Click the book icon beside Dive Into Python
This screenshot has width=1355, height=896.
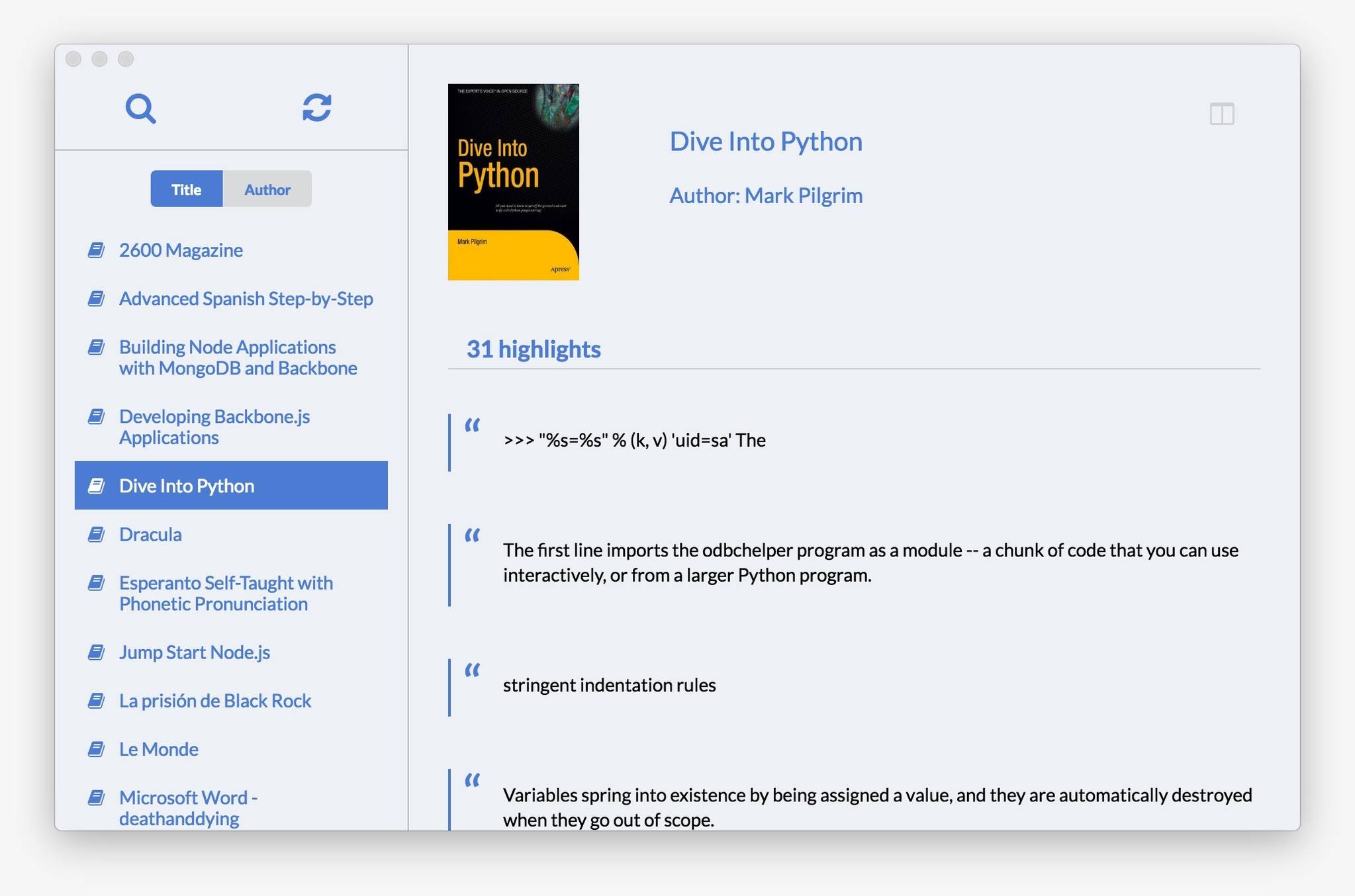(97, 486)
